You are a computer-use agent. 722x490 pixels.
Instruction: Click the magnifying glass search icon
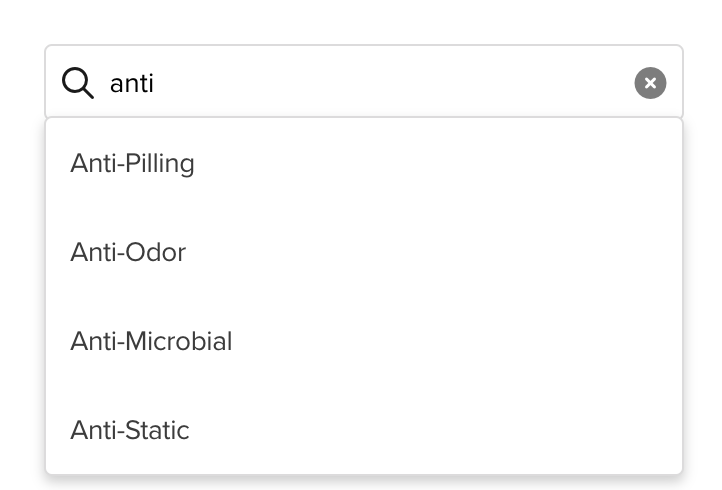pos(78,83)
